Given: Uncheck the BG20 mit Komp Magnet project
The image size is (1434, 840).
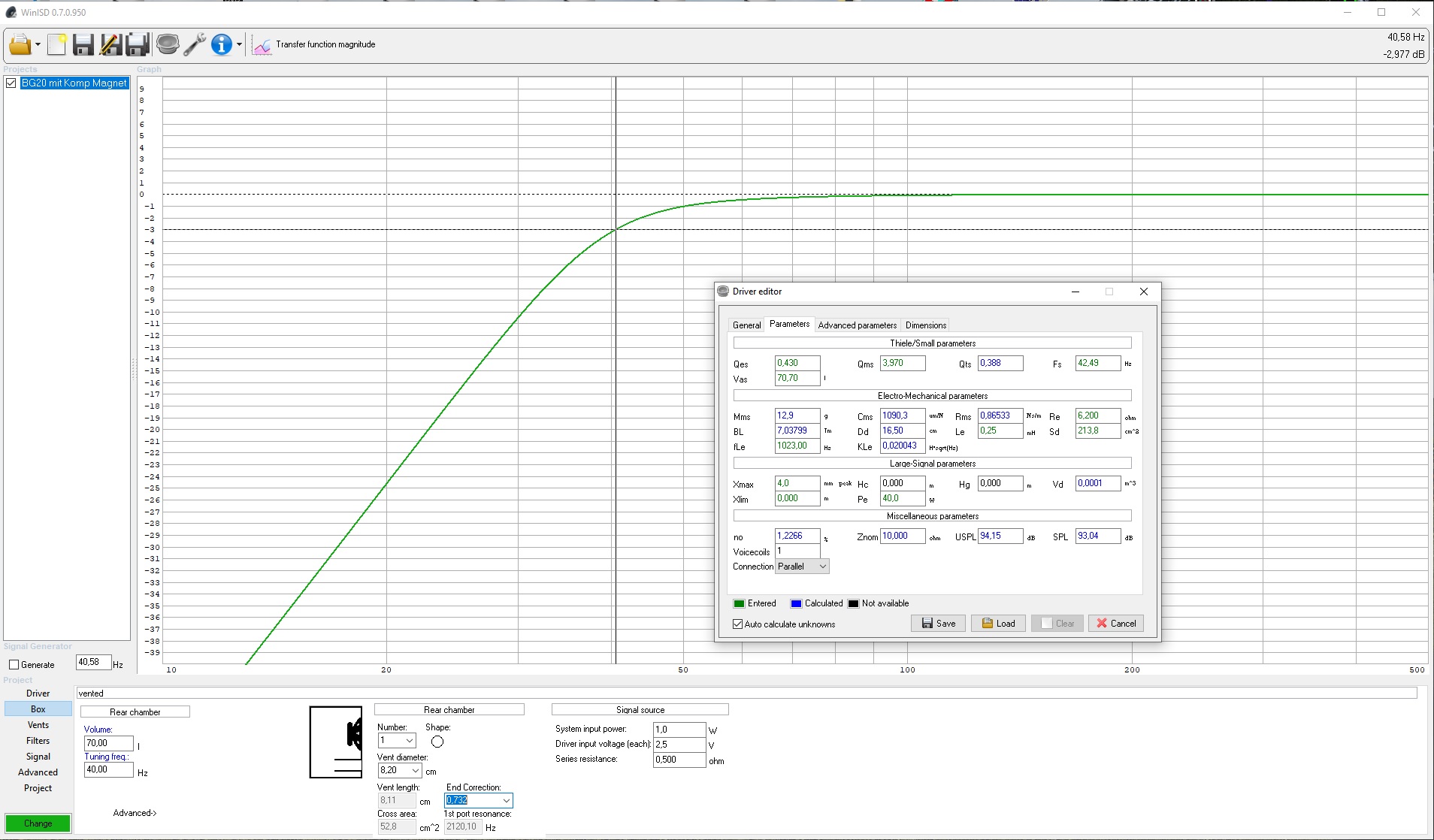Looking at the screenshot, I should (x=11, y=83).
